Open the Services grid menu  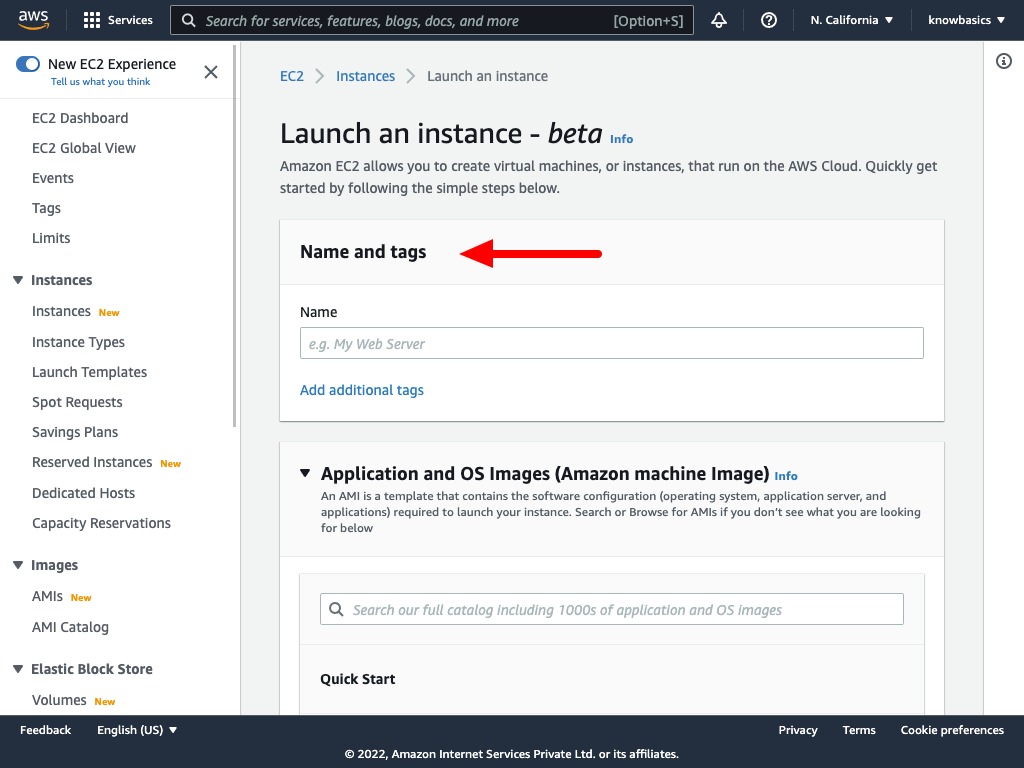(118, 20)
